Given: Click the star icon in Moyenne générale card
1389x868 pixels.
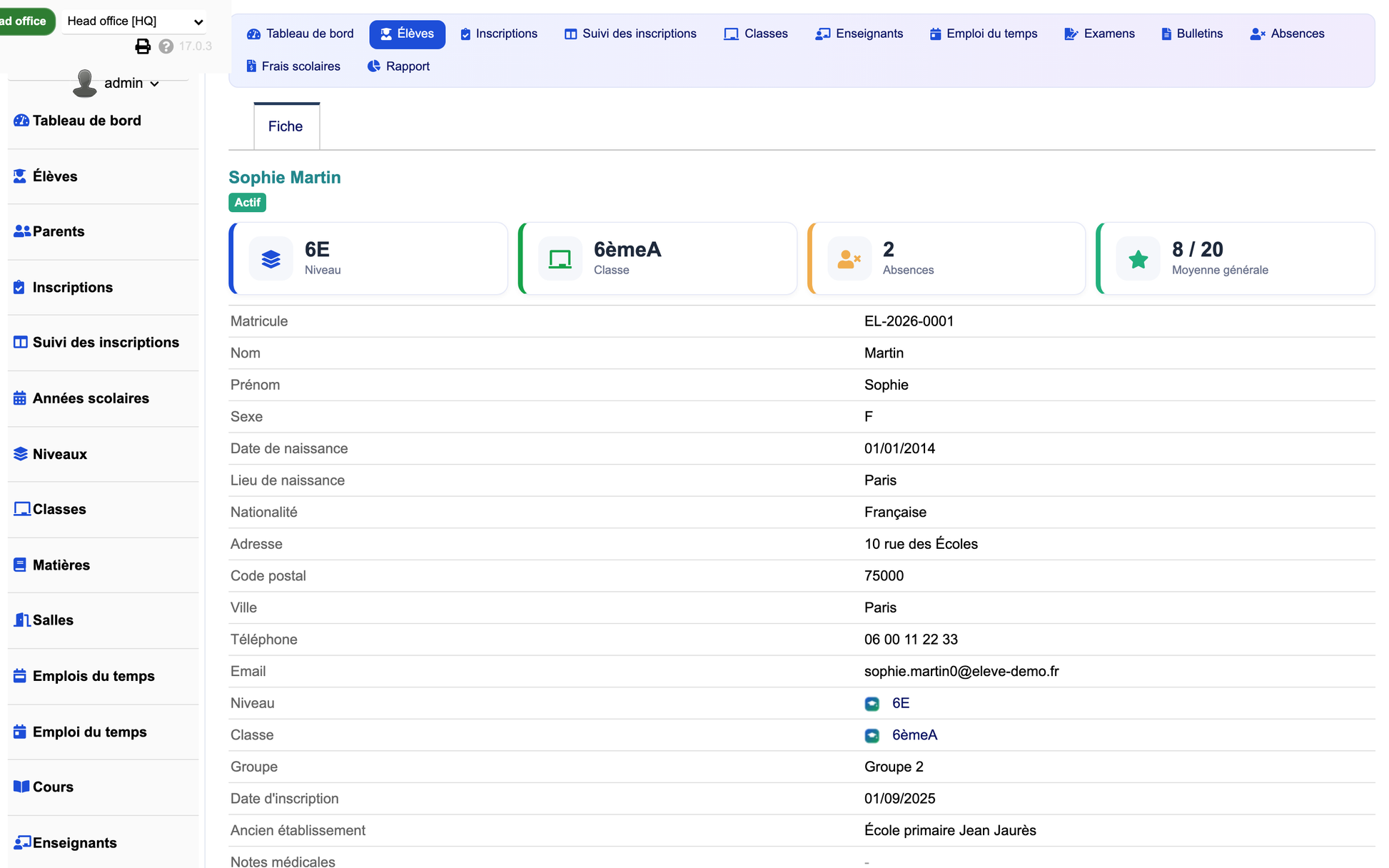Looking at the screenshot, I should click(1138, 259).
